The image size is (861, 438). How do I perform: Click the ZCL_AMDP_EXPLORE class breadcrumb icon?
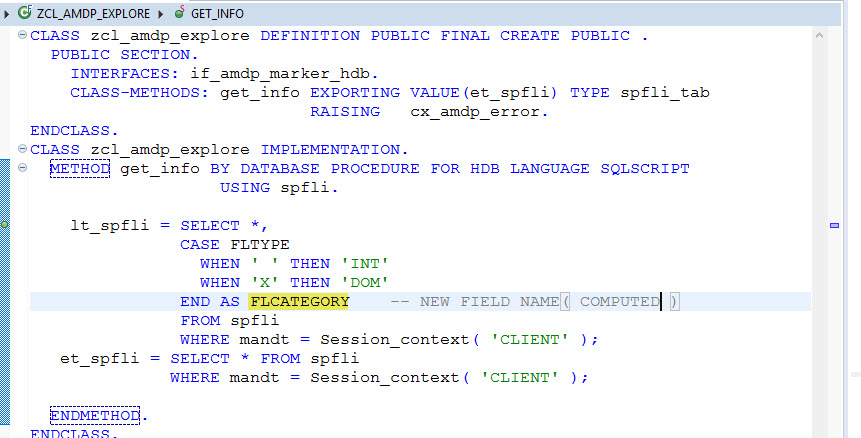coord(24,12)
